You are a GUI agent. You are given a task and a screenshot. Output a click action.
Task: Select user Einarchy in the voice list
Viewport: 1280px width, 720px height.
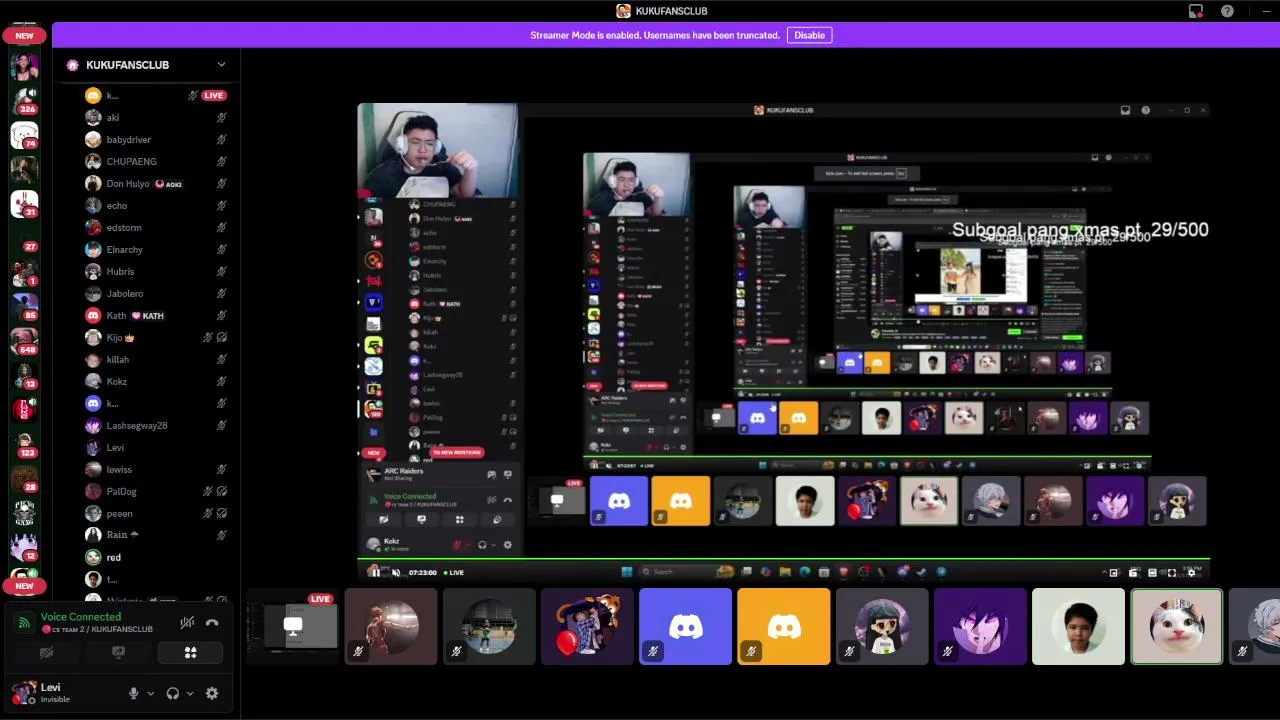click(156, 249)
